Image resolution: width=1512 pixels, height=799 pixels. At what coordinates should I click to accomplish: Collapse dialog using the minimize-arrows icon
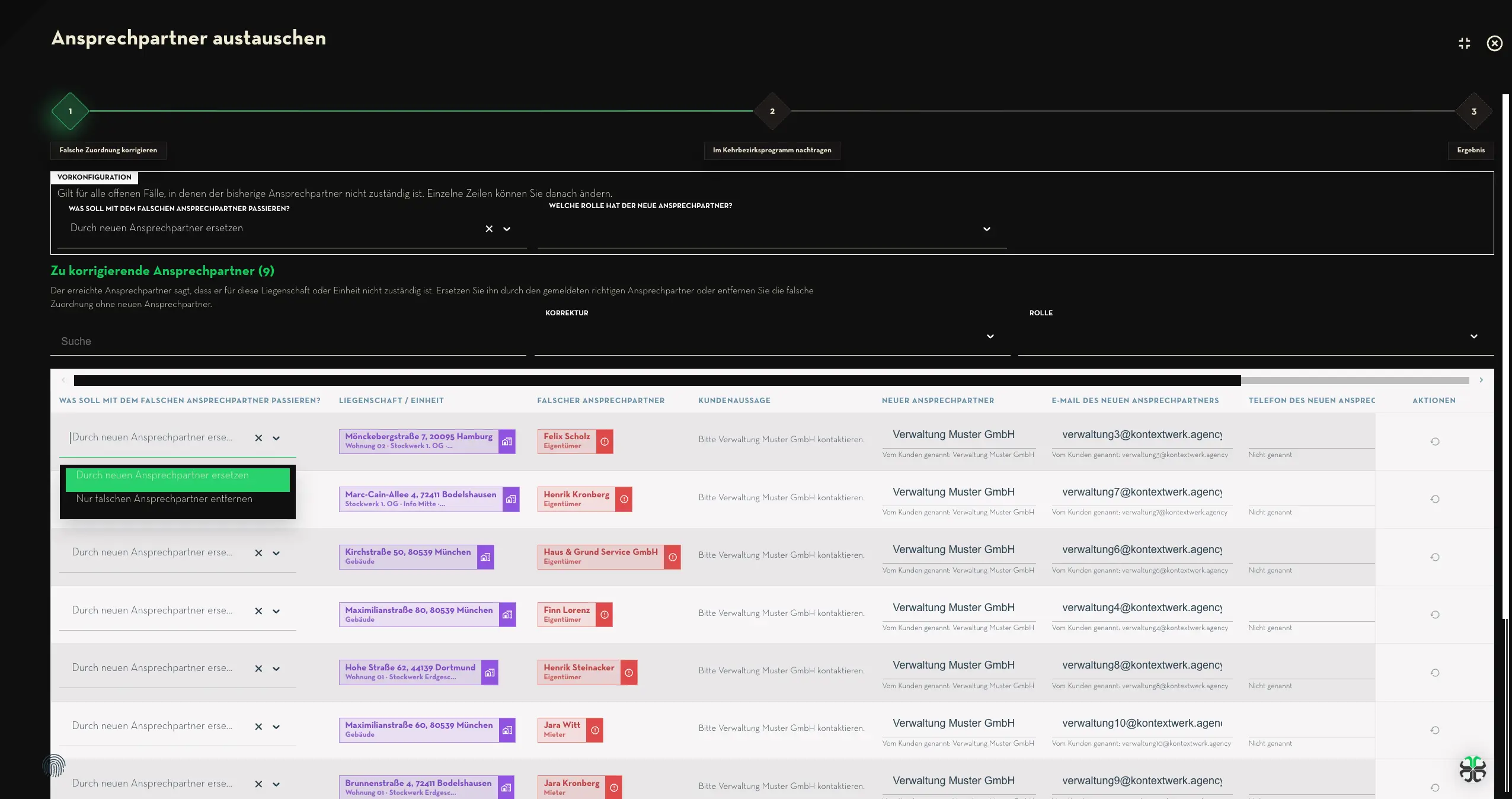click(x=1465, y=43)
